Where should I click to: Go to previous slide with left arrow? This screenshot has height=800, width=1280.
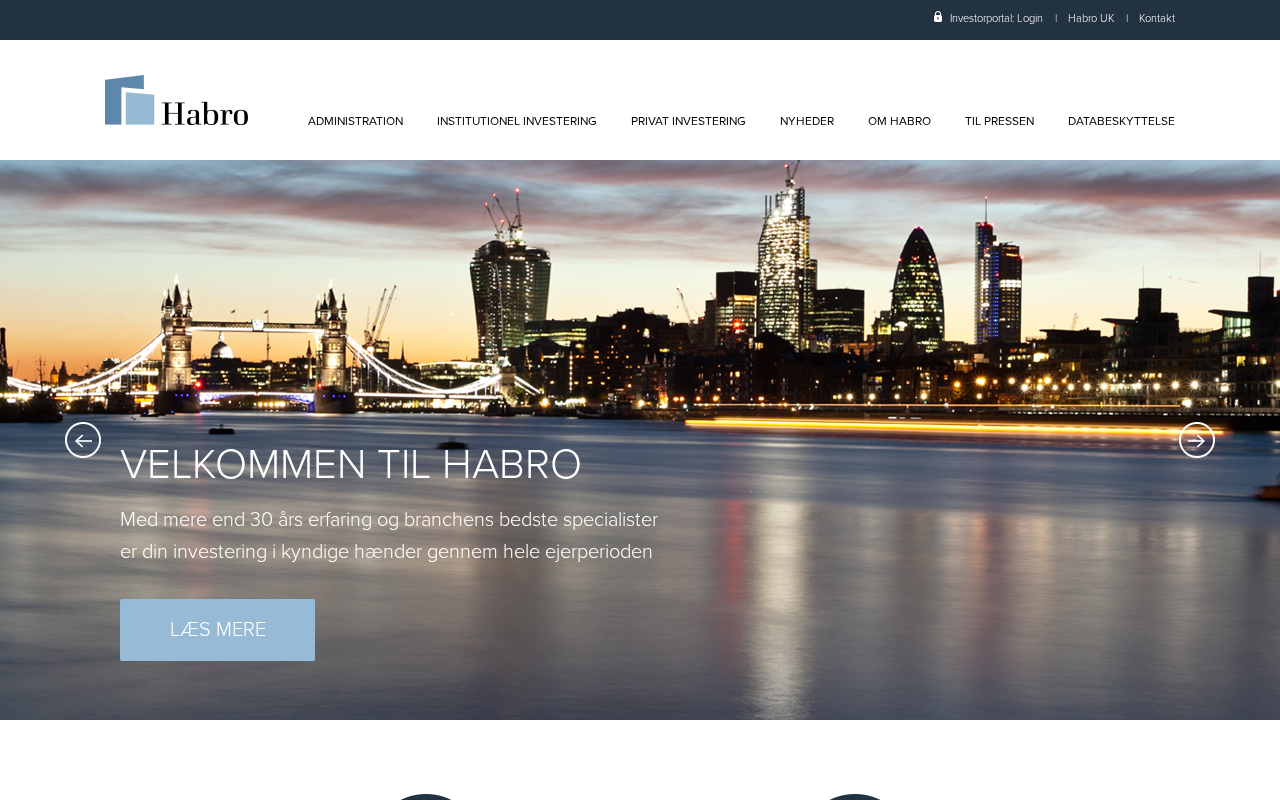pyautogui.click(x=83, y=440)
